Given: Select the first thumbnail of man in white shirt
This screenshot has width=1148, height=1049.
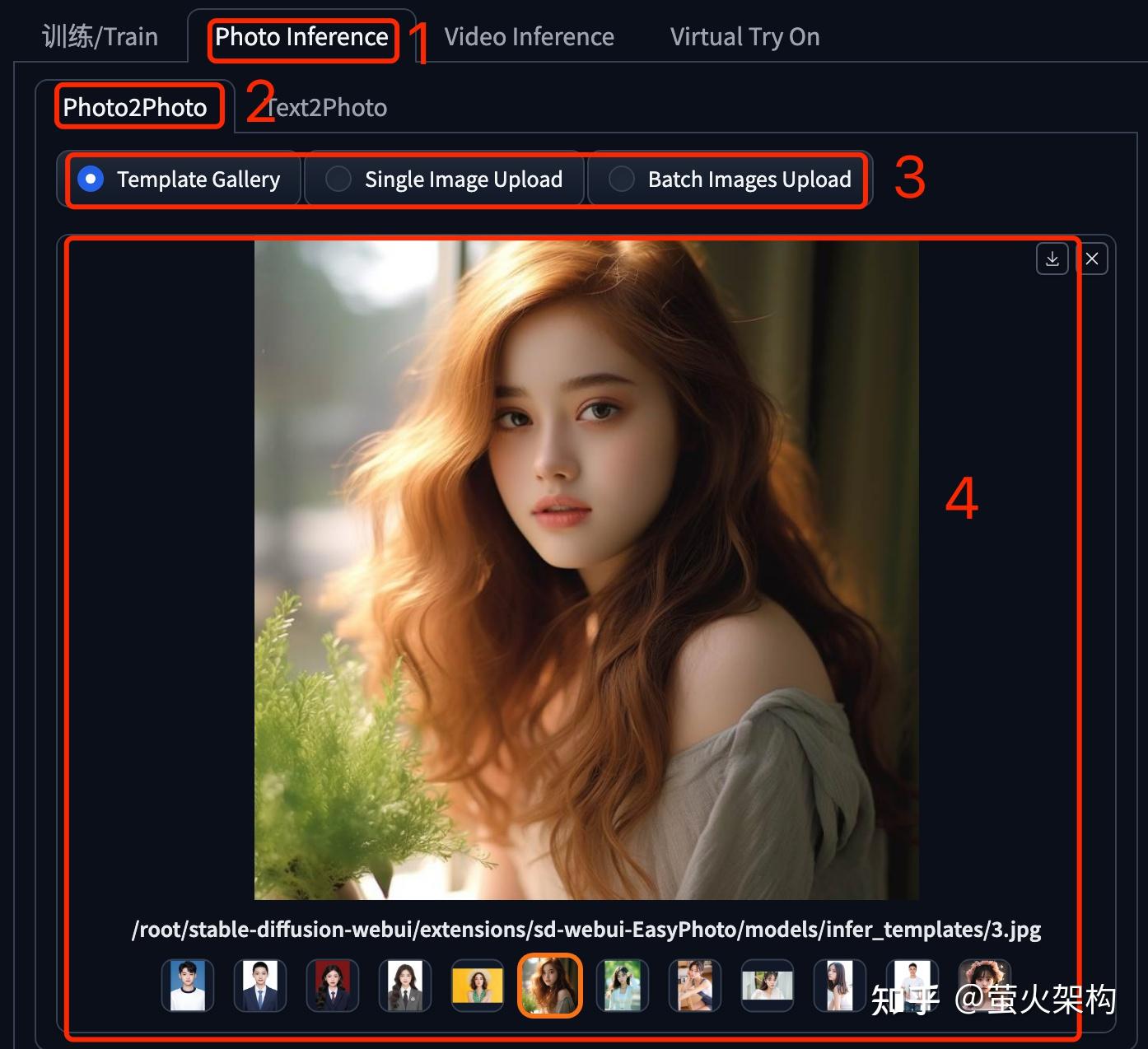Looking at the screenshot, I should [x=187, y=985].
